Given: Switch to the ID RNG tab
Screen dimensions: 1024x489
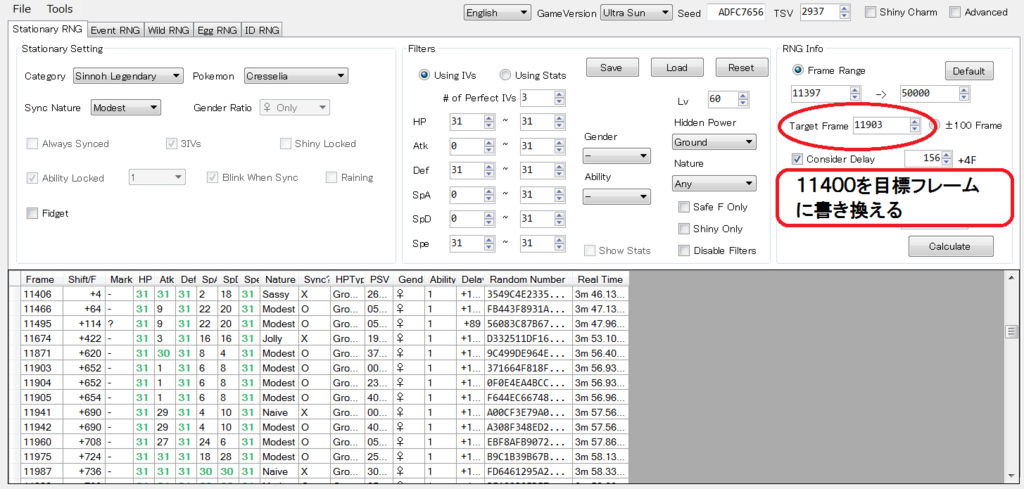Looking at the screenshot, I should (262, 30).
